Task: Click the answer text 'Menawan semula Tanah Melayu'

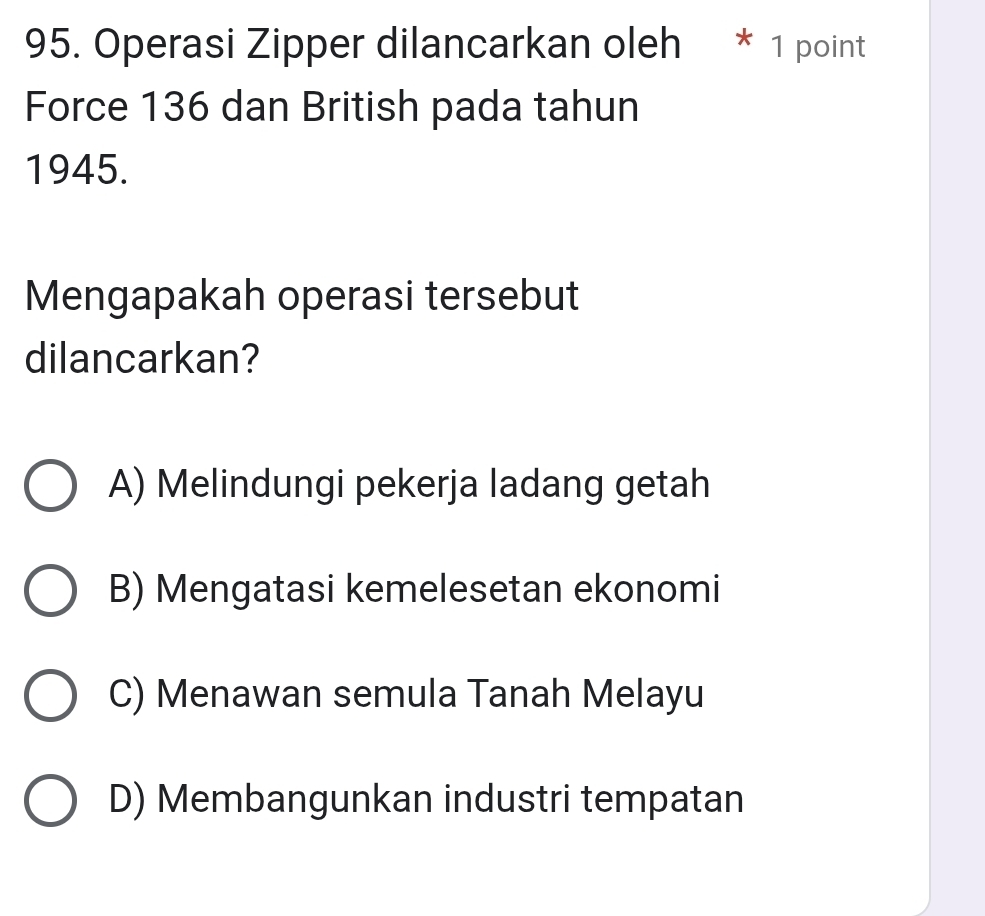Action: (430, 694)
